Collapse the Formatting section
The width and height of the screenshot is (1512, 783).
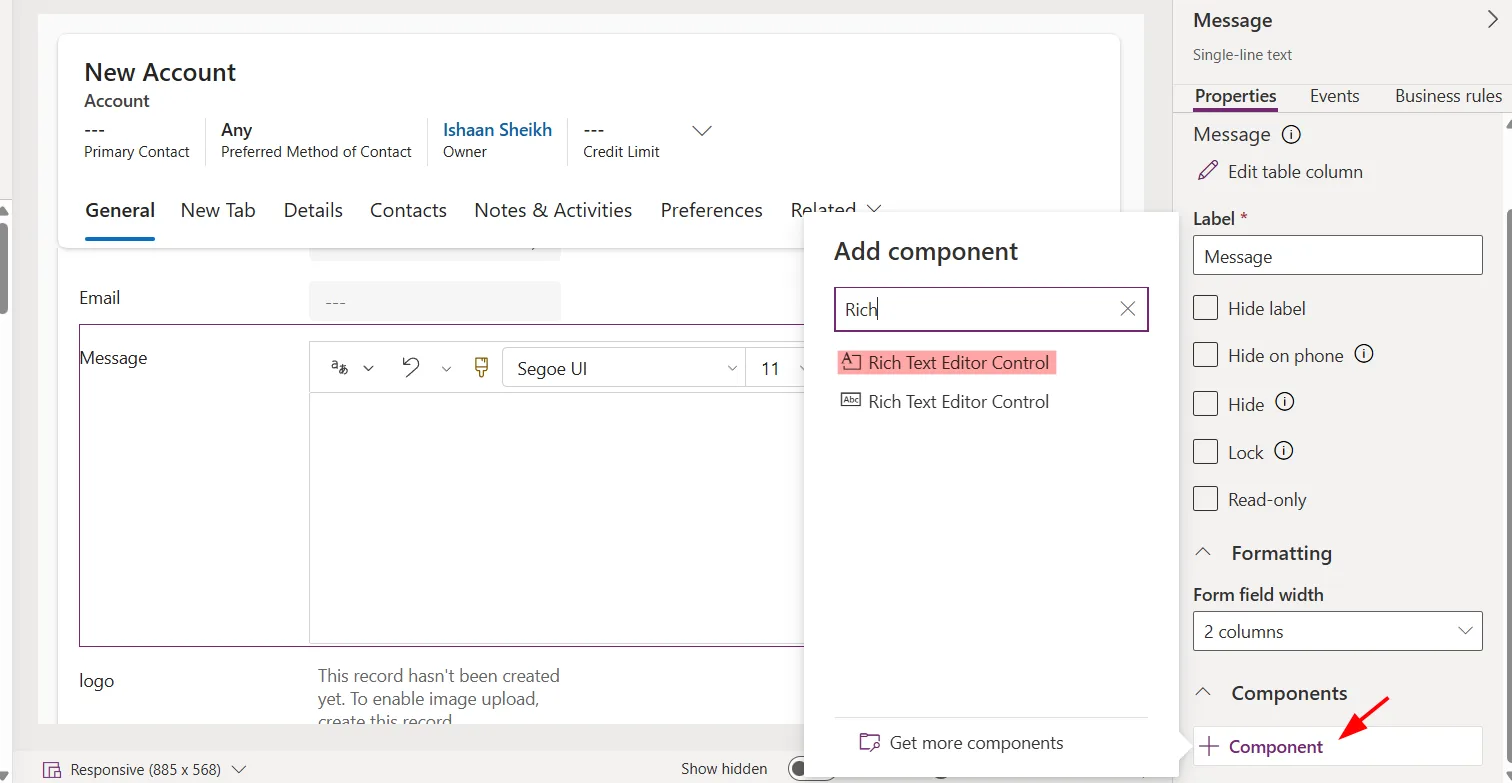[1205, 553]
